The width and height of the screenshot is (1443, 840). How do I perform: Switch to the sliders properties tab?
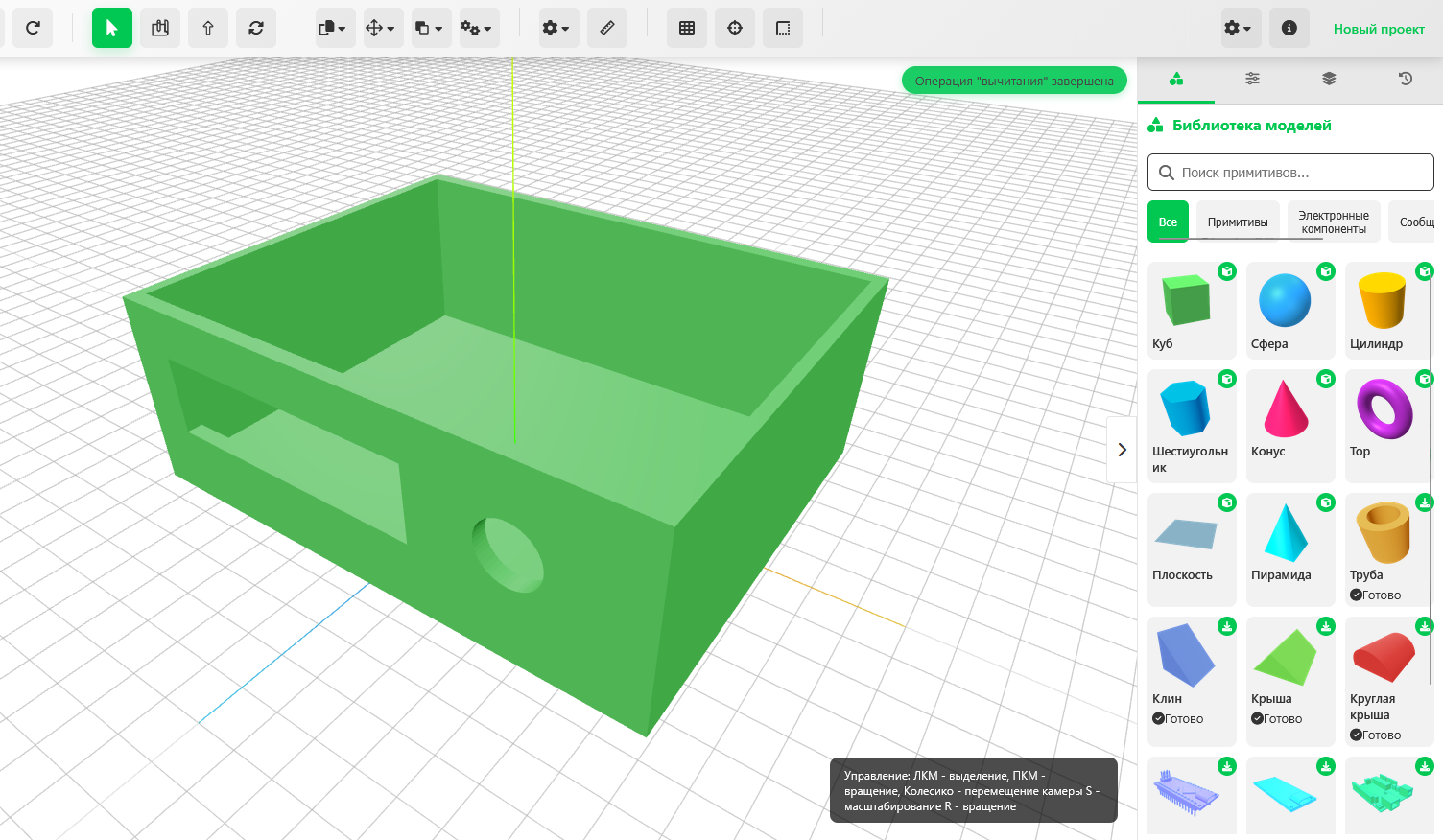pos(1252,79)
